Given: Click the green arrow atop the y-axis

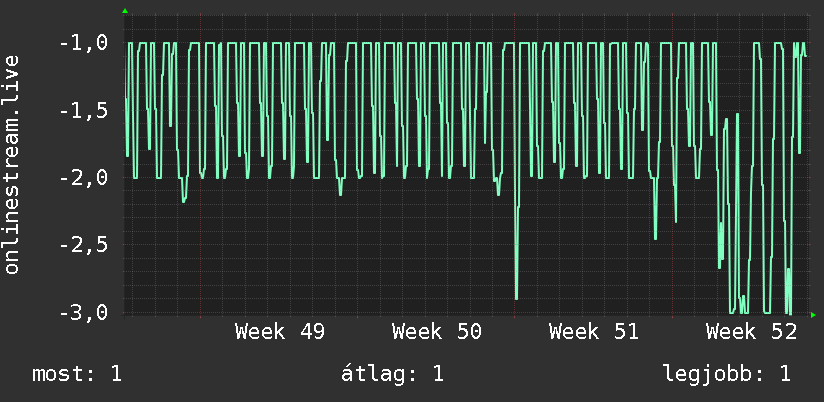Looking at the screenshot, I should (125, 11).
